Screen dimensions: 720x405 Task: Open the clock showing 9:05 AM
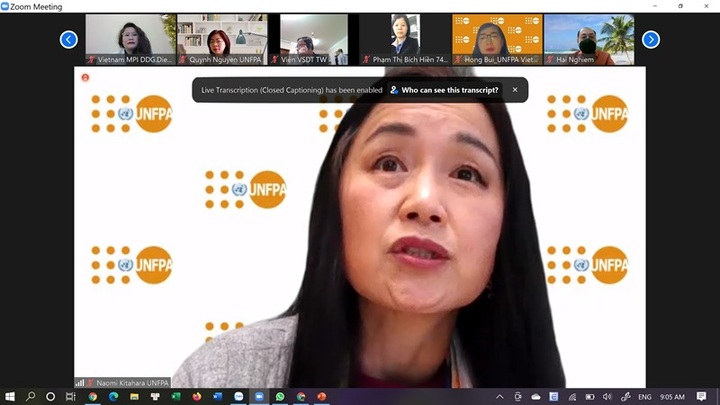click(x=672, y=397)
